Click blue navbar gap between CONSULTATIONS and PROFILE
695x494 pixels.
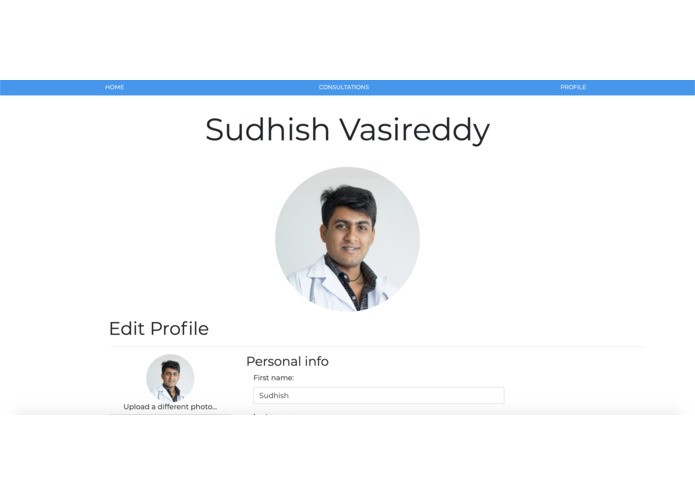click(465, 87)
